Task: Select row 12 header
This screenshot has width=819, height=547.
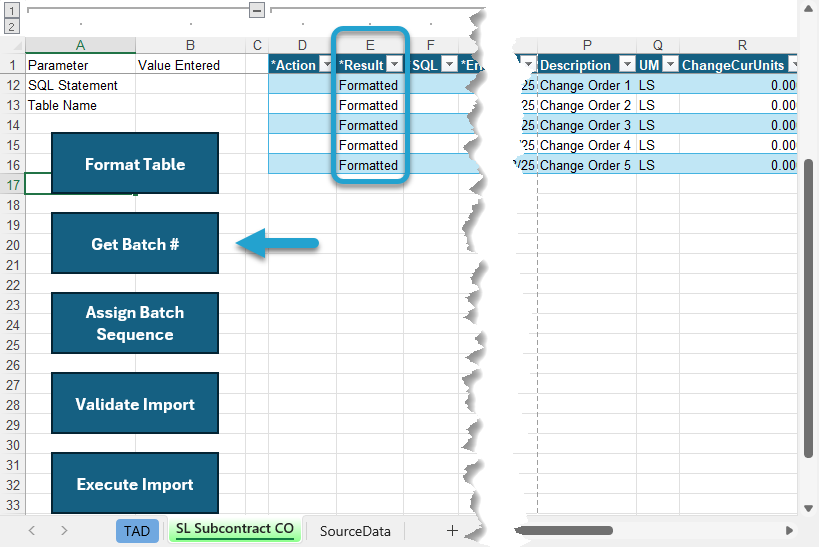Action: [x=13, y=85]
